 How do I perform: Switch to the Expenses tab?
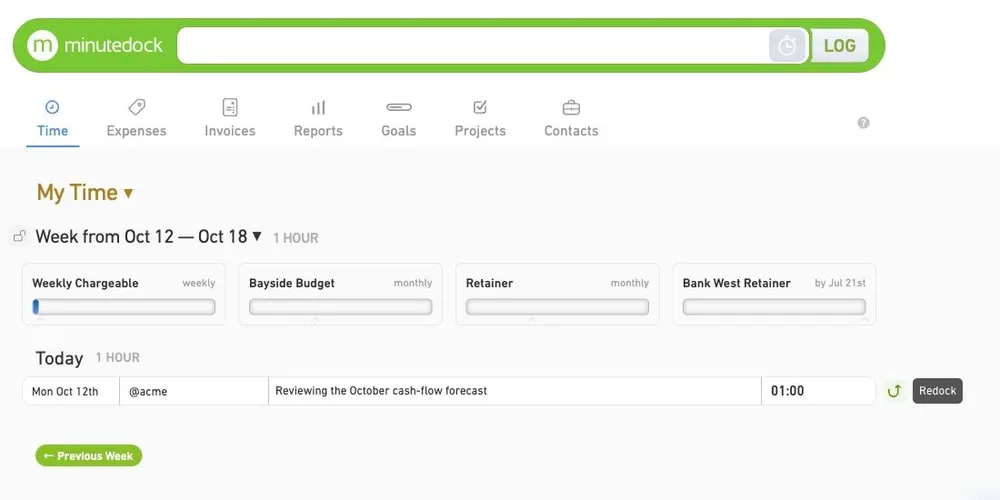click(136, 119)
